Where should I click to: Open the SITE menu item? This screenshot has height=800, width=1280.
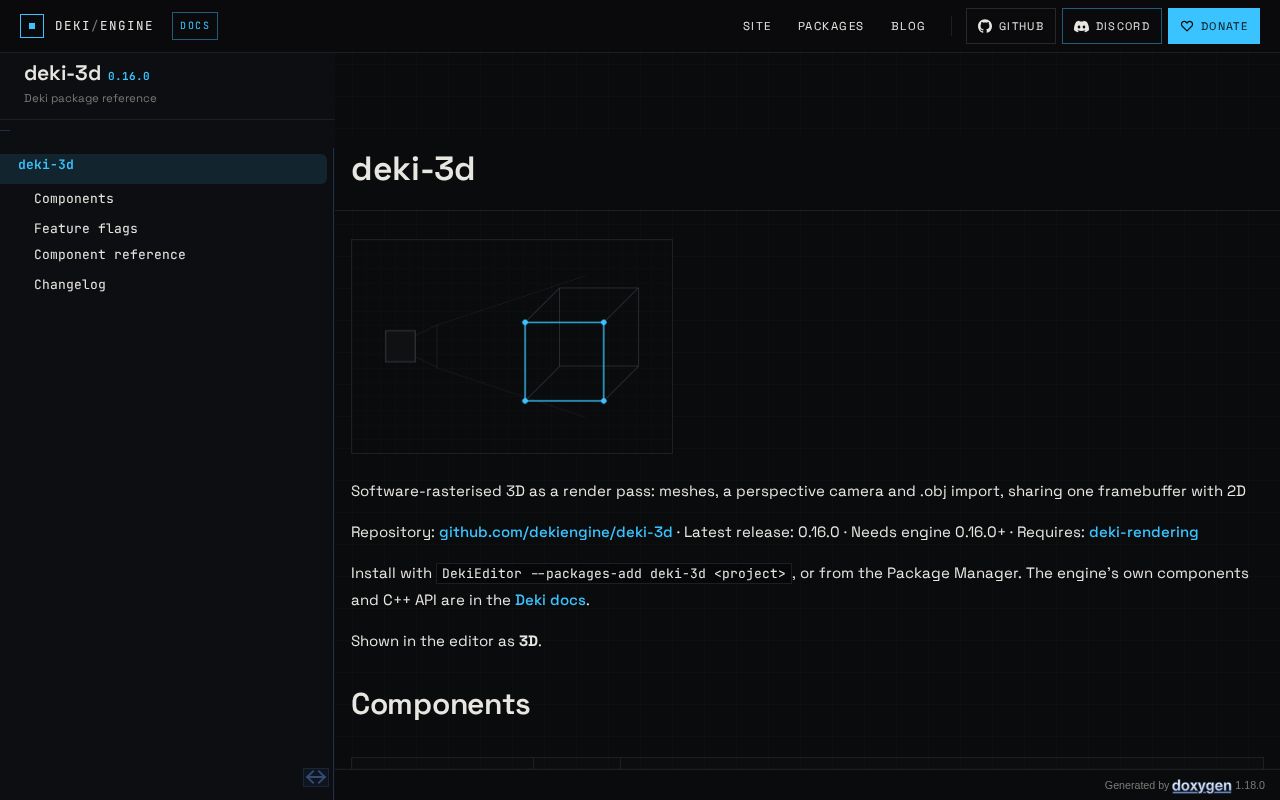point(757,26)
